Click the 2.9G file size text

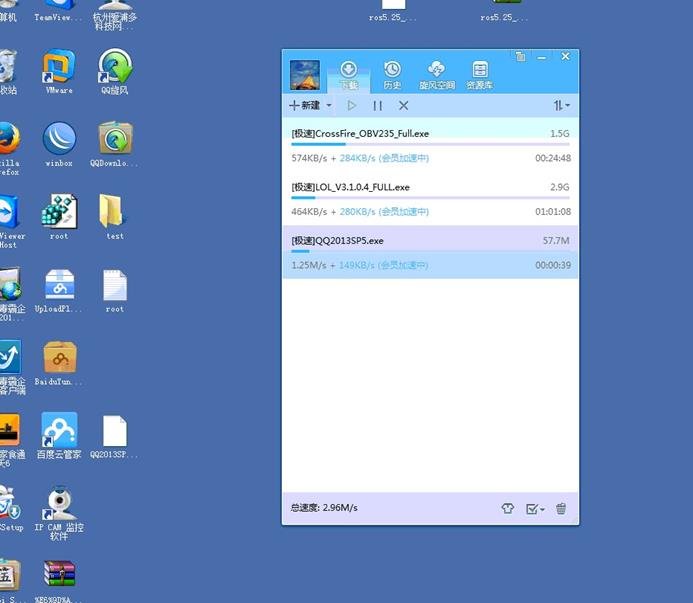click(x=560, y=187)
